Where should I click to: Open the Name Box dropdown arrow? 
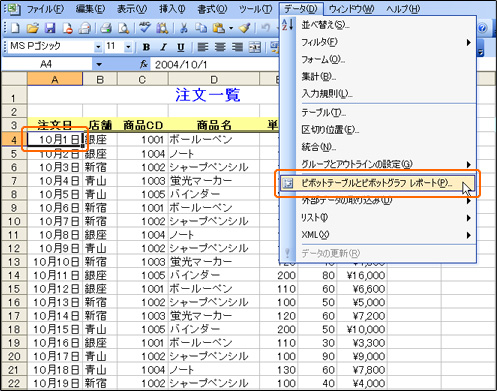(x=99, y=64)
